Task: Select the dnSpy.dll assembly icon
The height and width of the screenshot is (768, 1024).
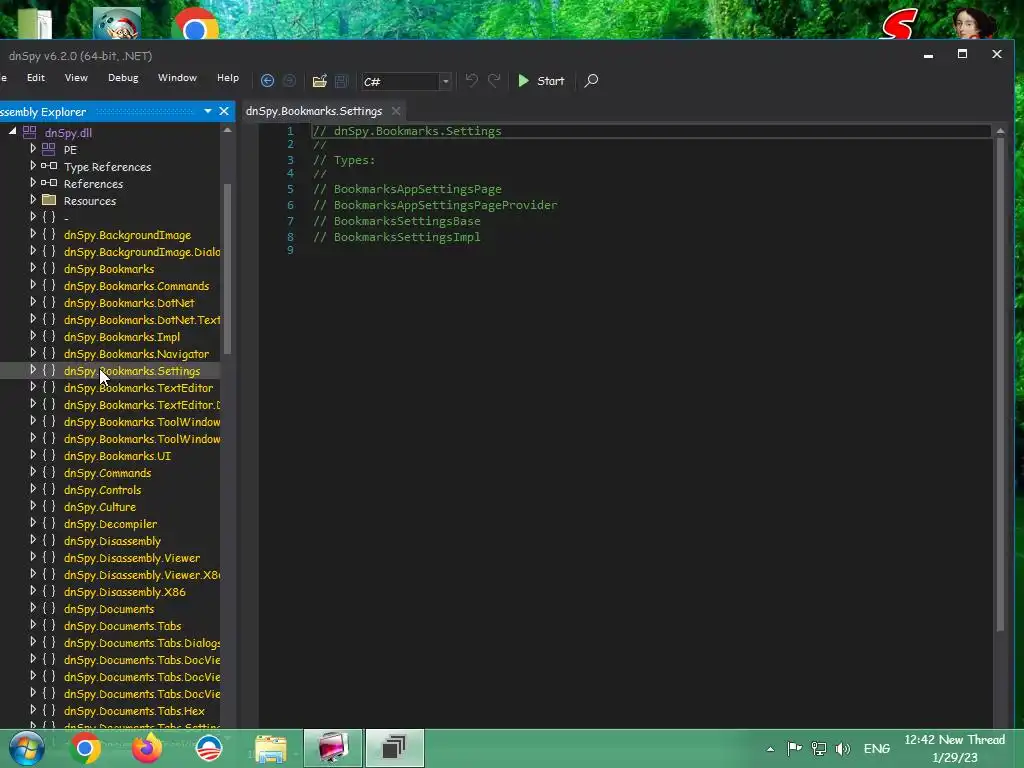Action: (x=29, y=132)
